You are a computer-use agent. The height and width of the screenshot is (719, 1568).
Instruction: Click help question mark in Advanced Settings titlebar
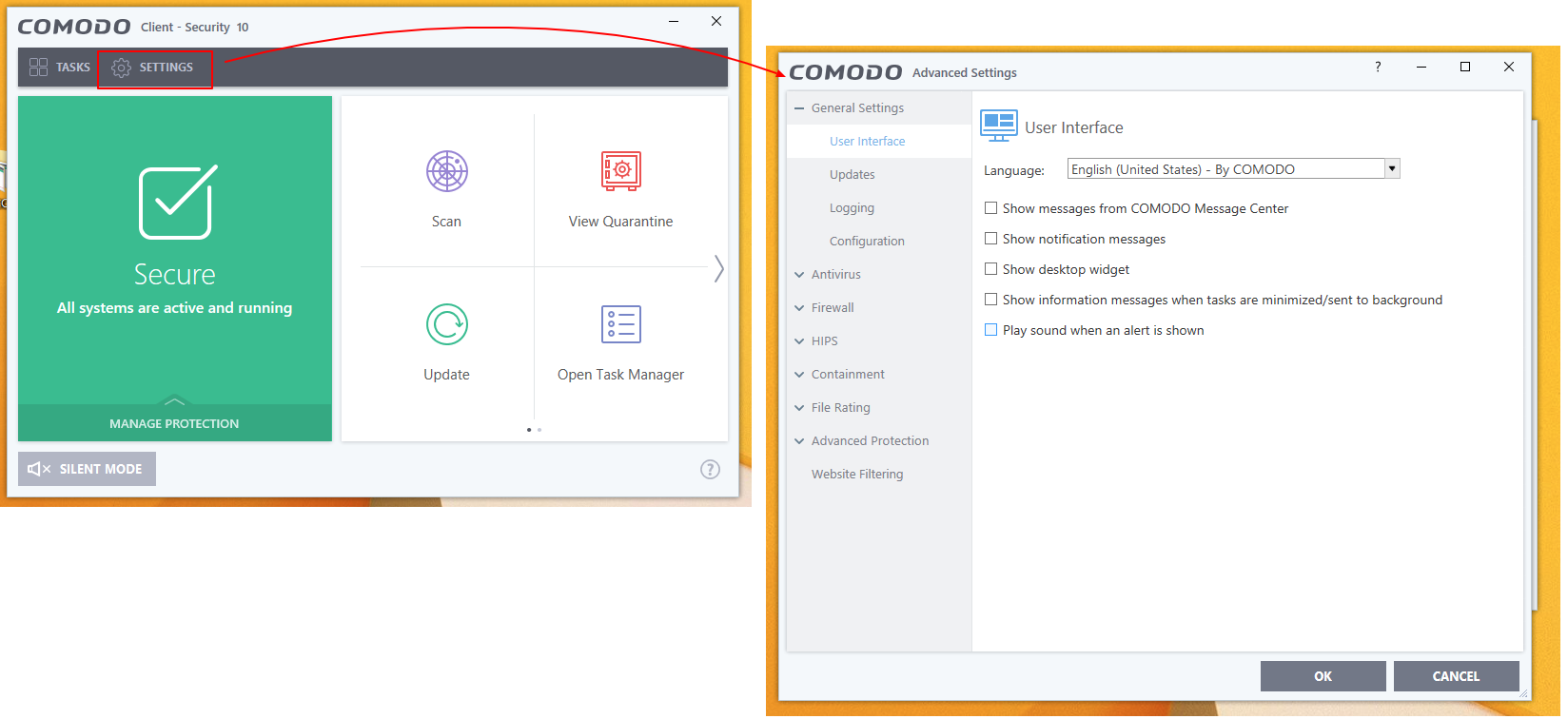point(1378,67)
